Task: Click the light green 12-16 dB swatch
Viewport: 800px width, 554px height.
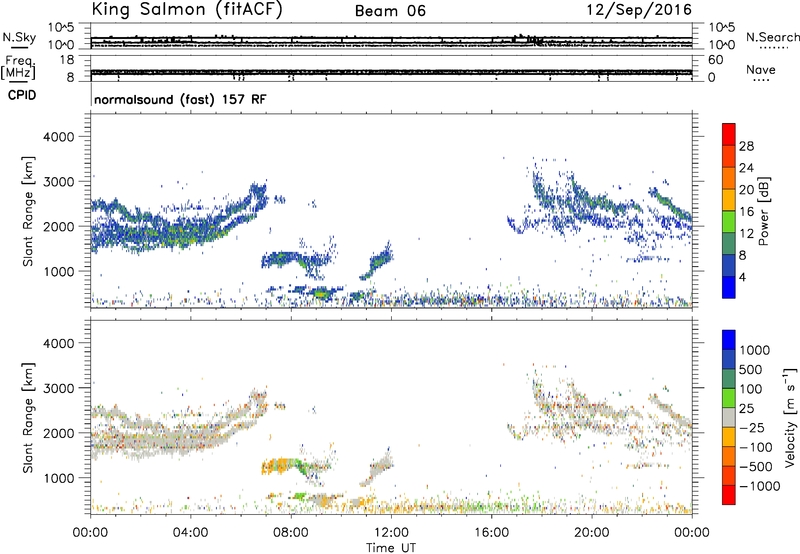Action: (729, 221)
